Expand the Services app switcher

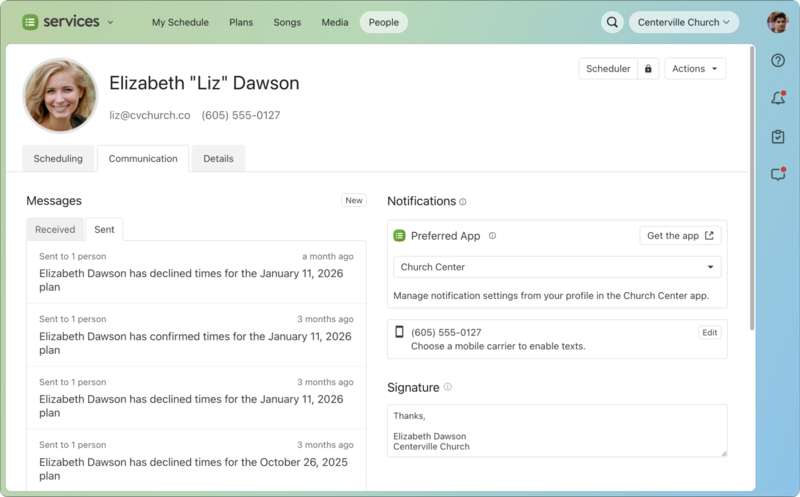(x=110, y=22)
